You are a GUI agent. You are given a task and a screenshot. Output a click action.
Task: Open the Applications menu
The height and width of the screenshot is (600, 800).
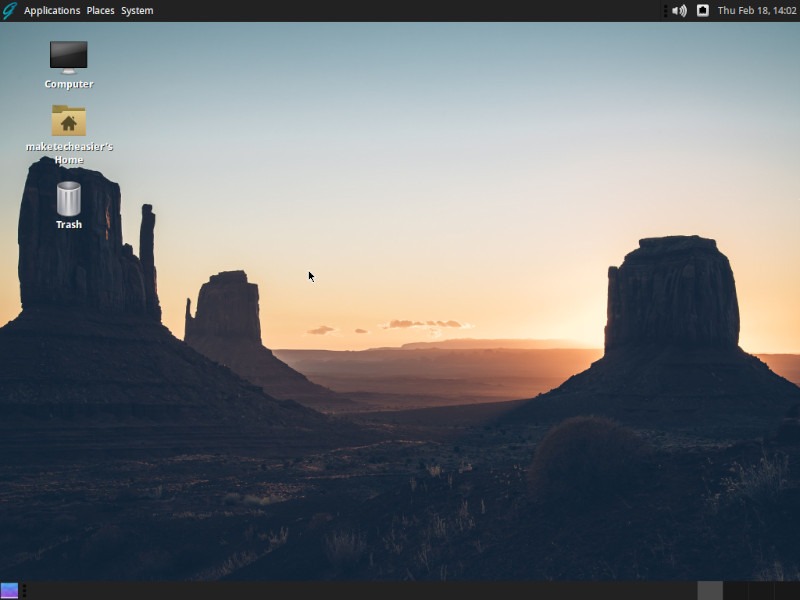click(x=51, y=10)
